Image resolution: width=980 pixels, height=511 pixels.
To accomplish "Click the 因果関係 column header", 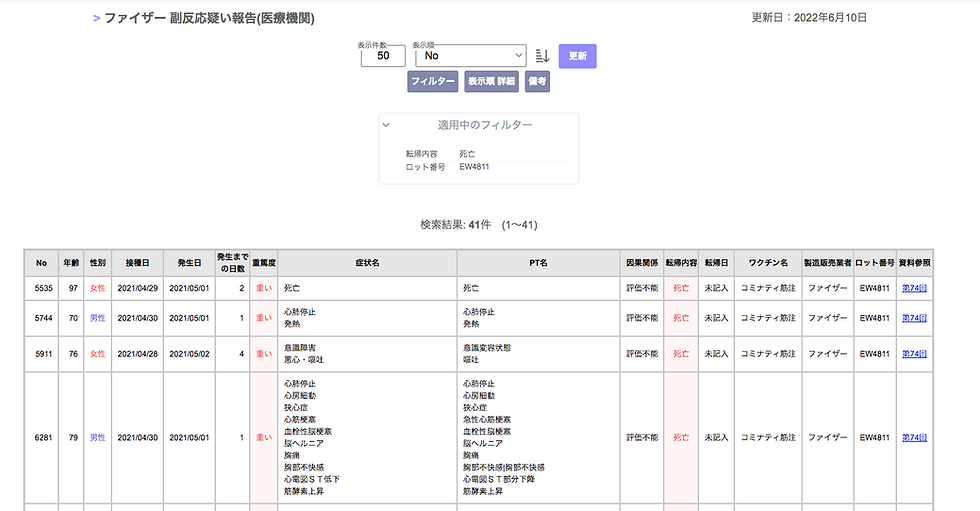I will (x=642, y=263).
